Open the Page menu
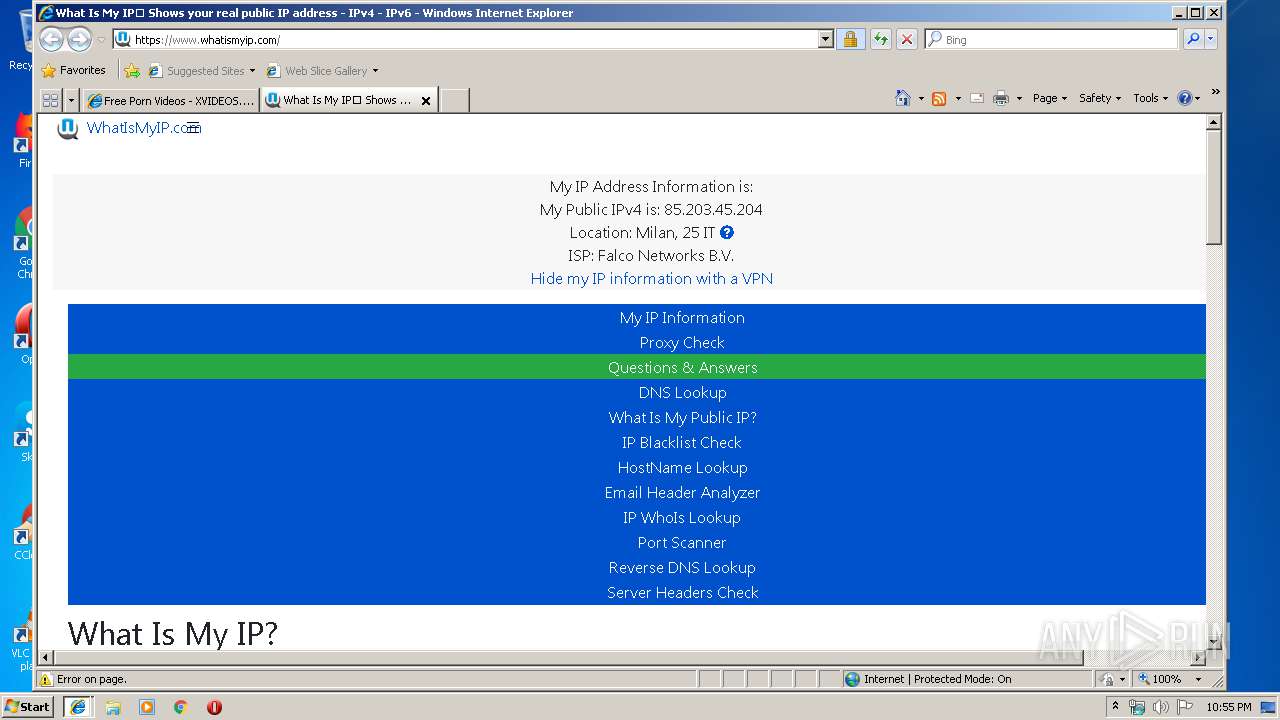 click(1050, 98)
